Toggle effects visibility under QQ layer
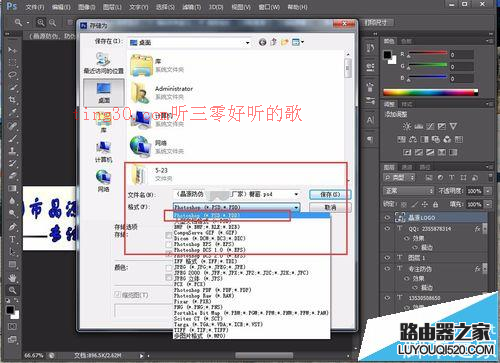500x363 pixels. pyautogui.click(x=406, y=238)
